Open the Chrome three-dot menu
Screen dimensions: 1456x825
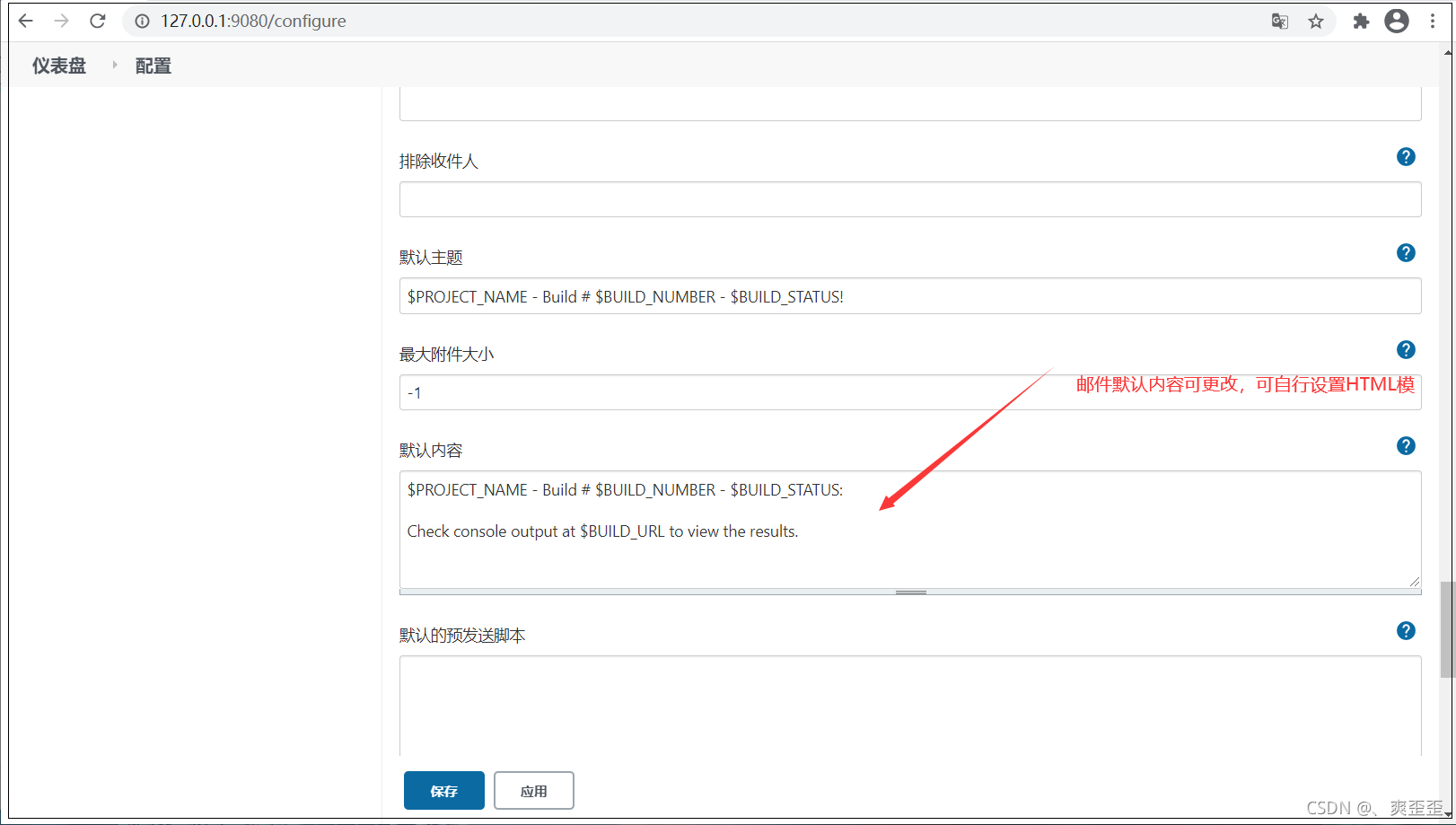pos(1433,21)
